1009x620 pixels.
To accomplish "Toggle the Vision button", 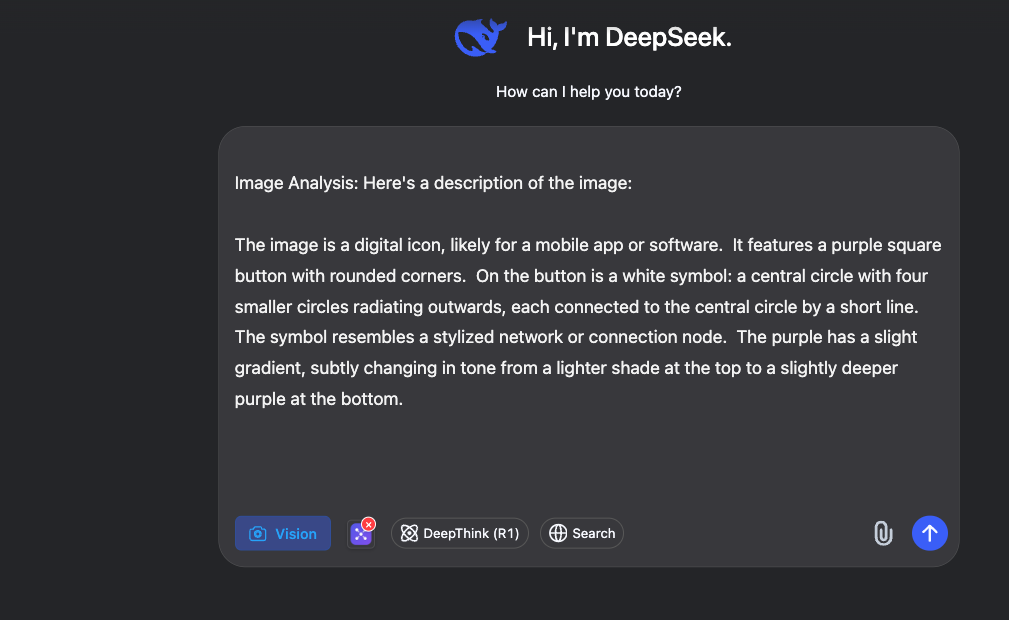I will click(x=282, y=533).
